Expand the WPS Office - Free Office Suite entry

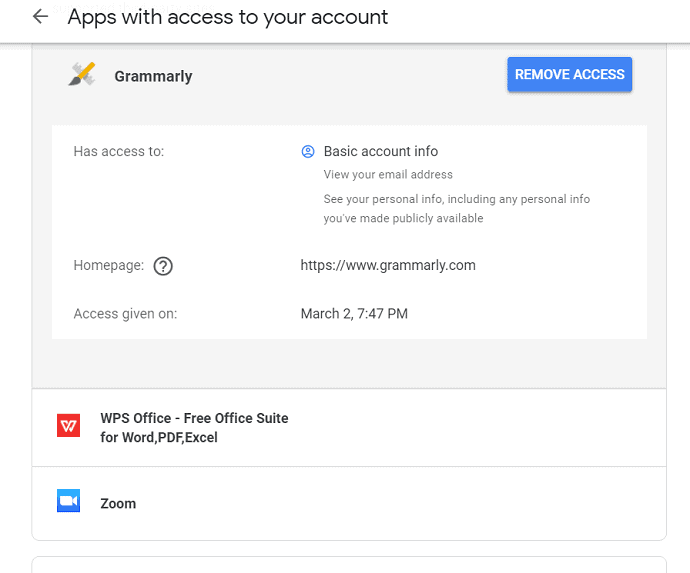[x=194, y=428]
